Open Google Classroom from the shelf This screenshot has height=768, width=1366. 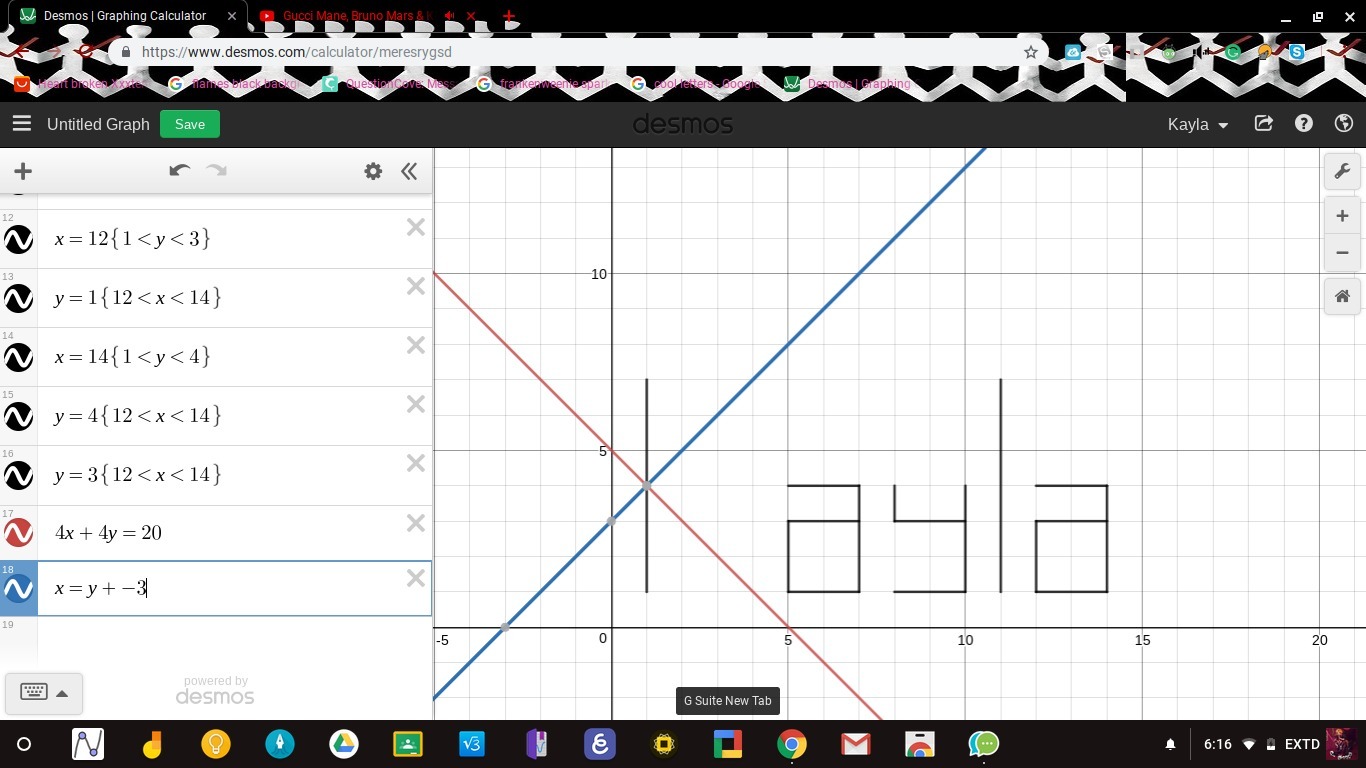pyautogui.click(x=408, y=744)
